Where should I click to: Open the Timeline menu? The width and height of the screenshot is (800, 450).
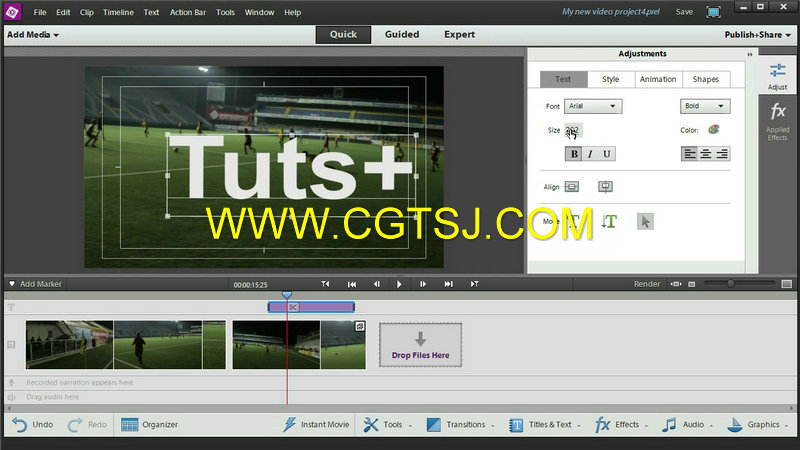118,12
